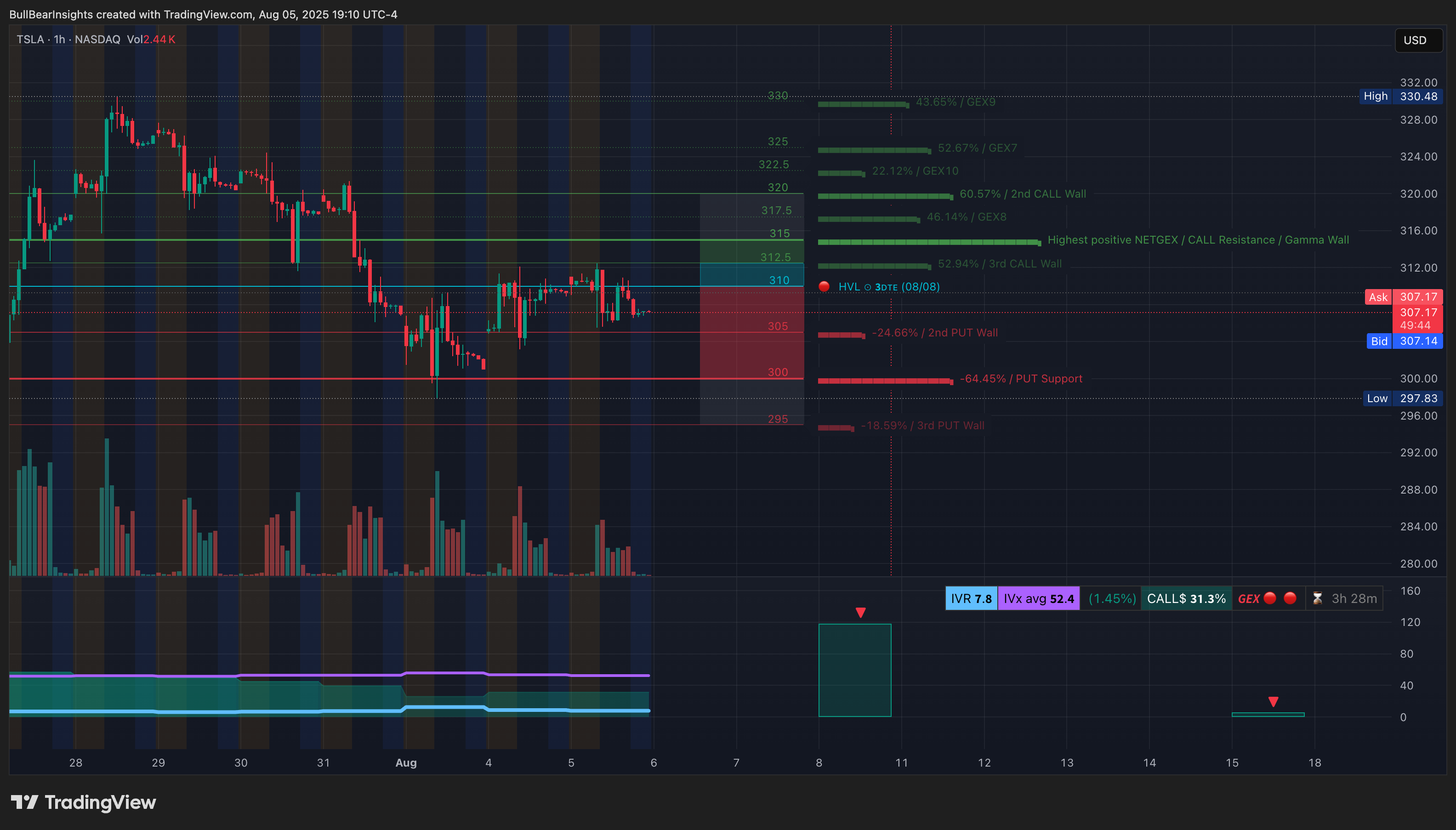Click the 322.5 strike level label
Viewport: 1456px width, 830px height.
[773, 165]
